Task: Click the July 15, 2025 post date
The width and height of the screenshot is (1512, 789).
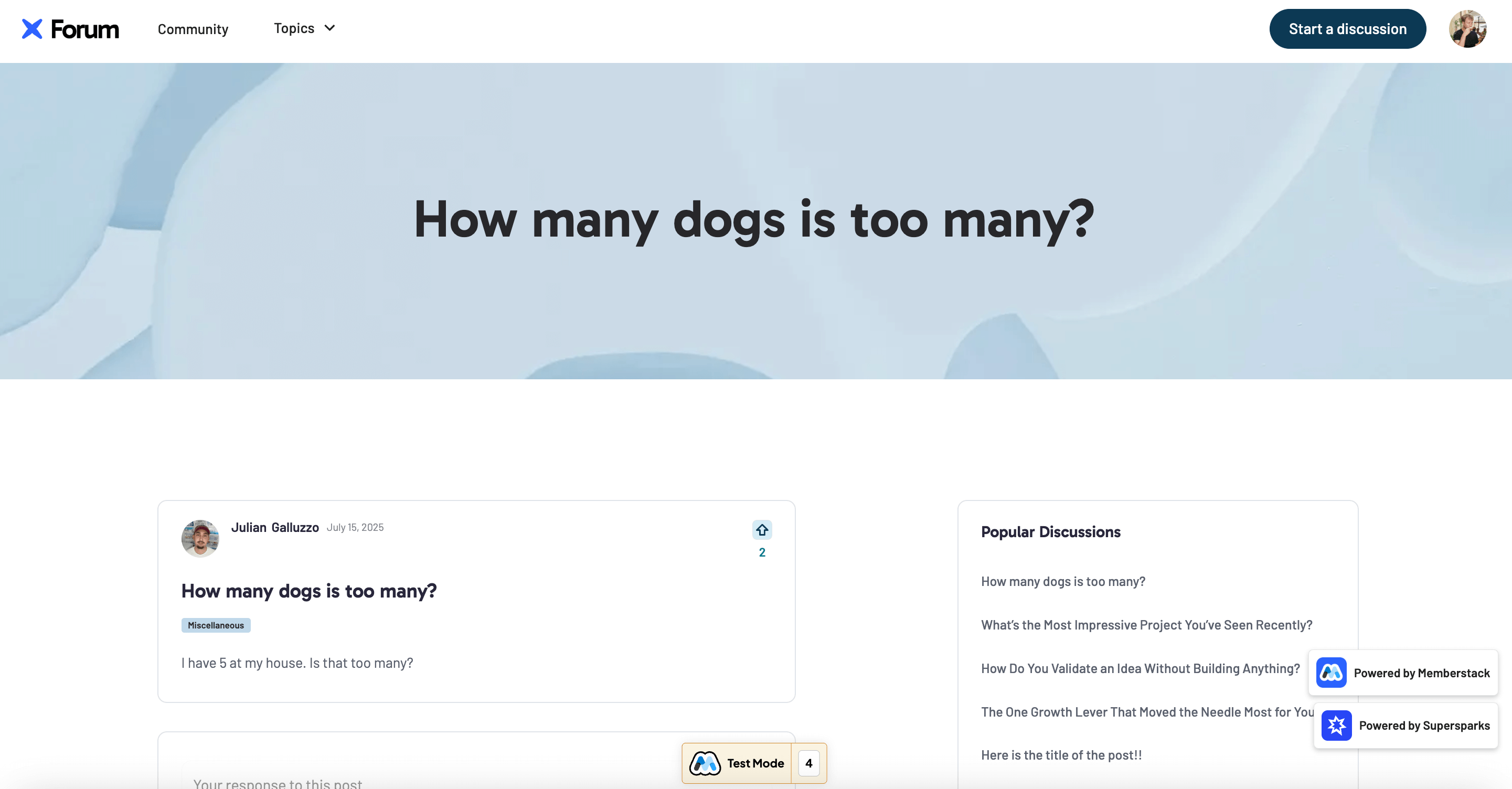Action: click(x=355, y=527)
